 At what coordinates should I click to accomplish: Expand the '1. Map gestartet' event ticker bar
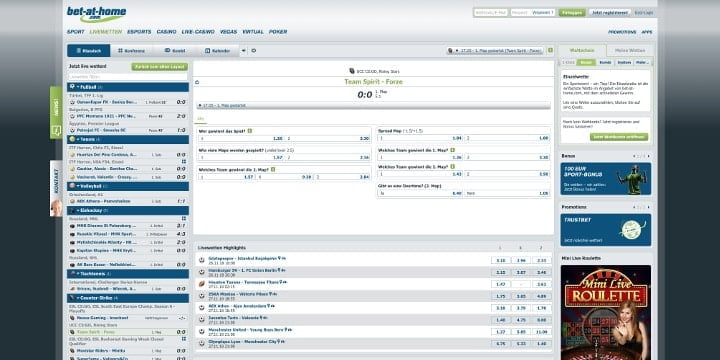pos(373,106)
